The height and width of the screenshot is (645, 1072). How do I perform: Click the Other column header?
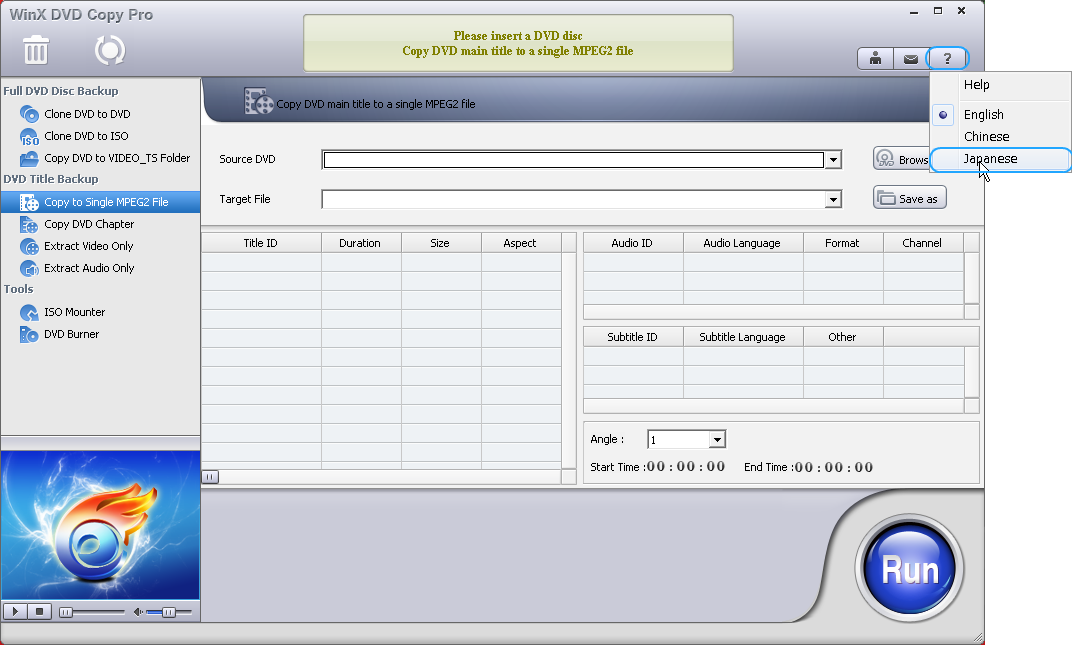click(842, 337)
